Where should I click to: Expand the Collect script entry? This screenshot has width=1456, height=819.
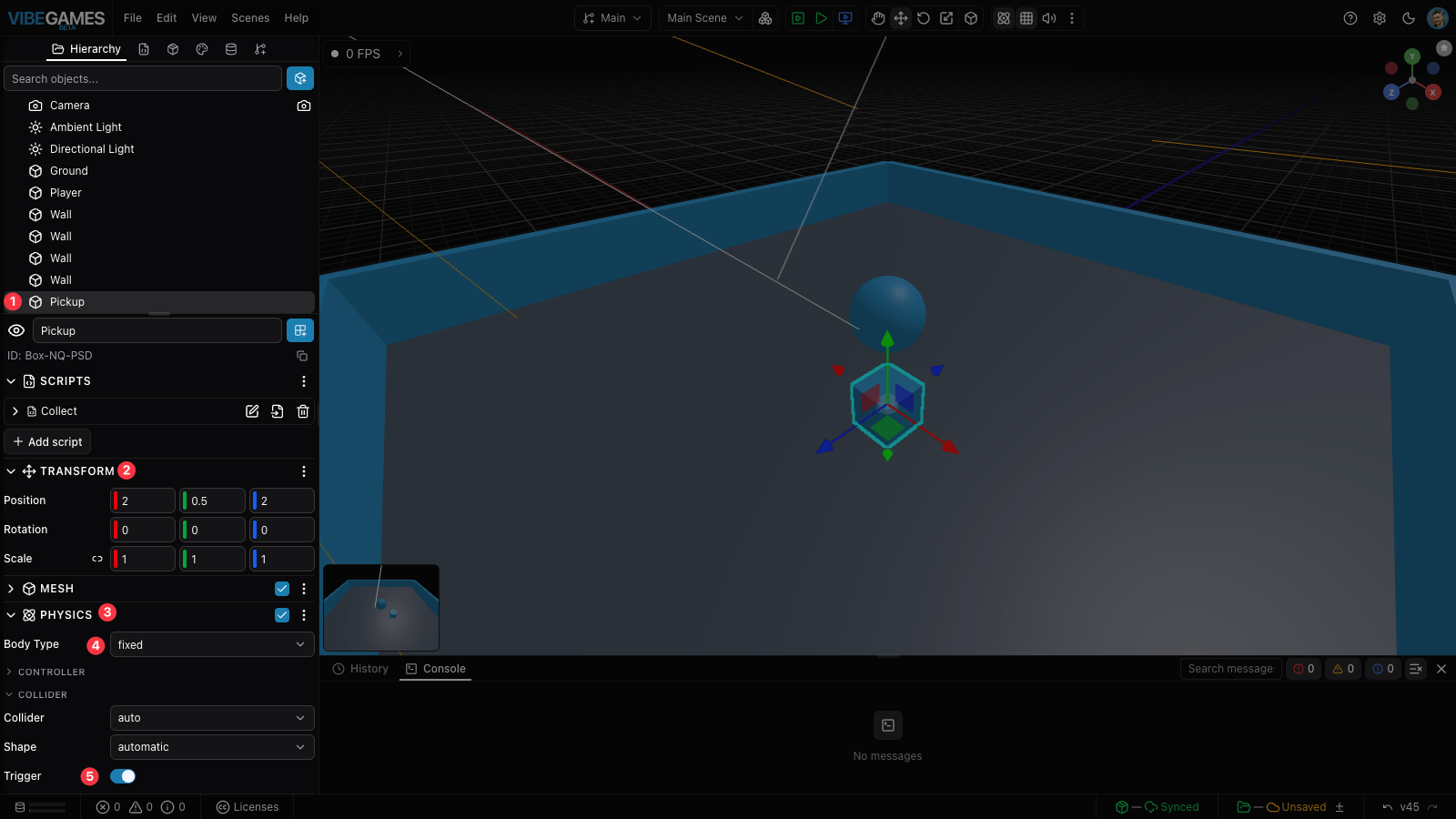coord(15,411)
